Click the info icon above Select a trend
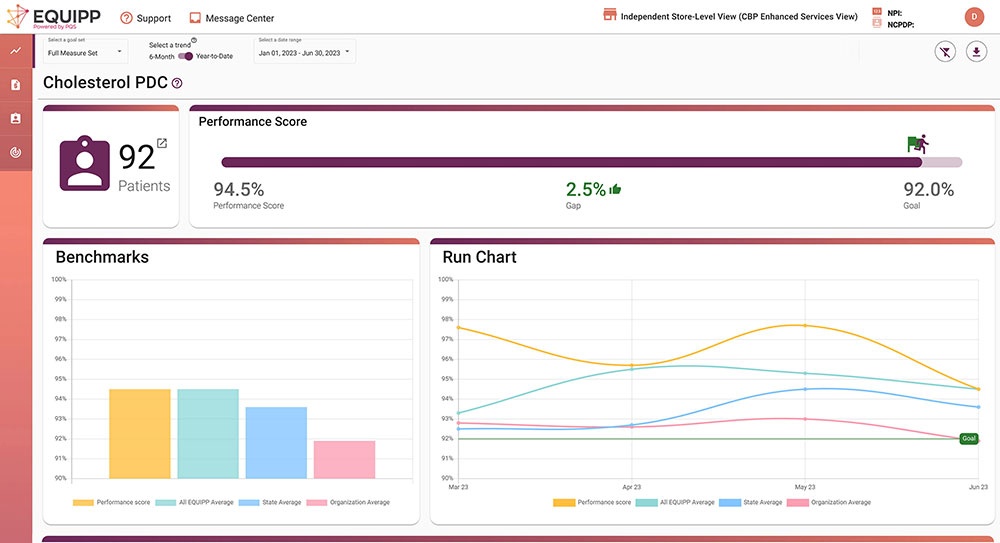 pos(193,41)
